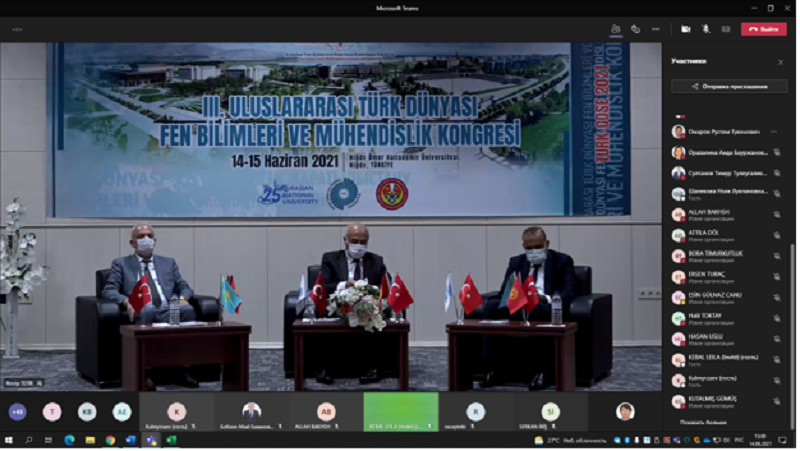
Task: Click the AB avatar video tile
Action: (326, 411)
